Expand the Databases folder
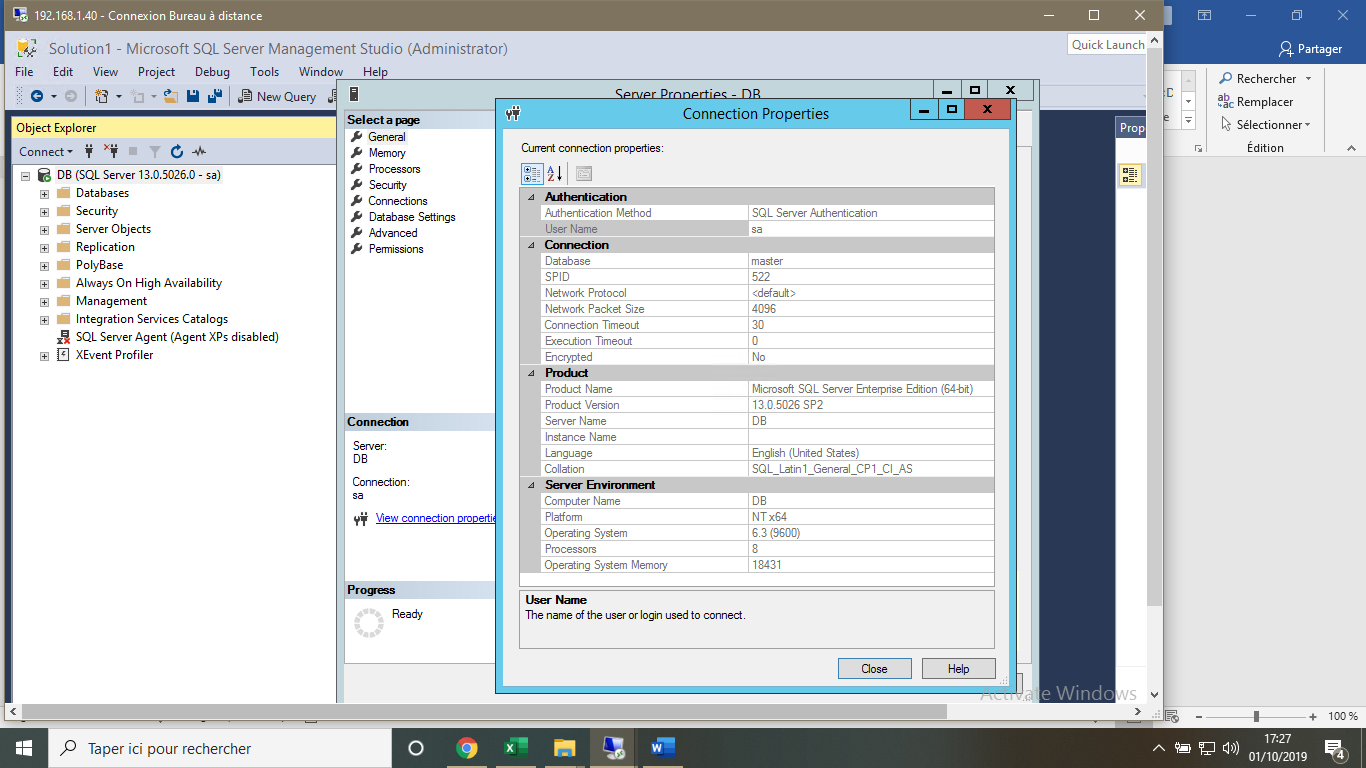Viewport: 1366px width, 768px height. [x=44, y=193]
